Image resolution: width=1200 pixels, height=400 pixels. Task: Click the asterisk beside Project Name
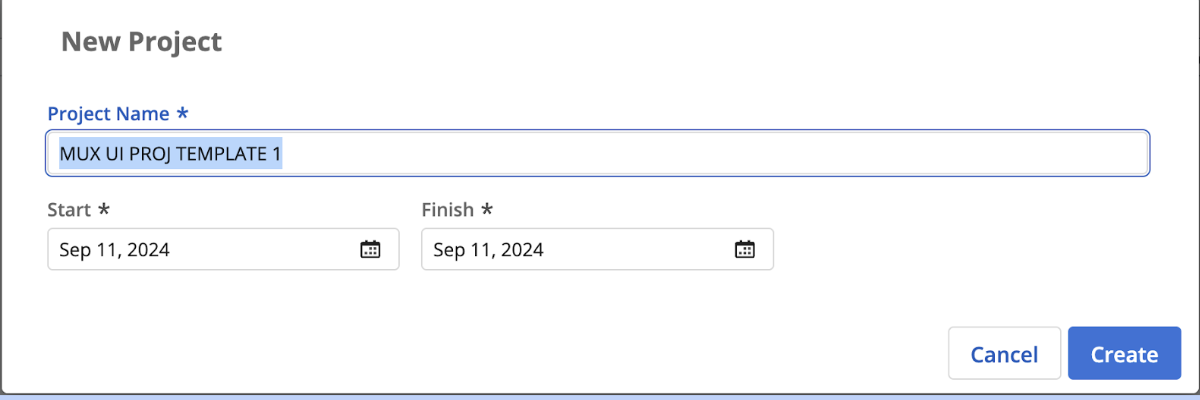(182, 113)
